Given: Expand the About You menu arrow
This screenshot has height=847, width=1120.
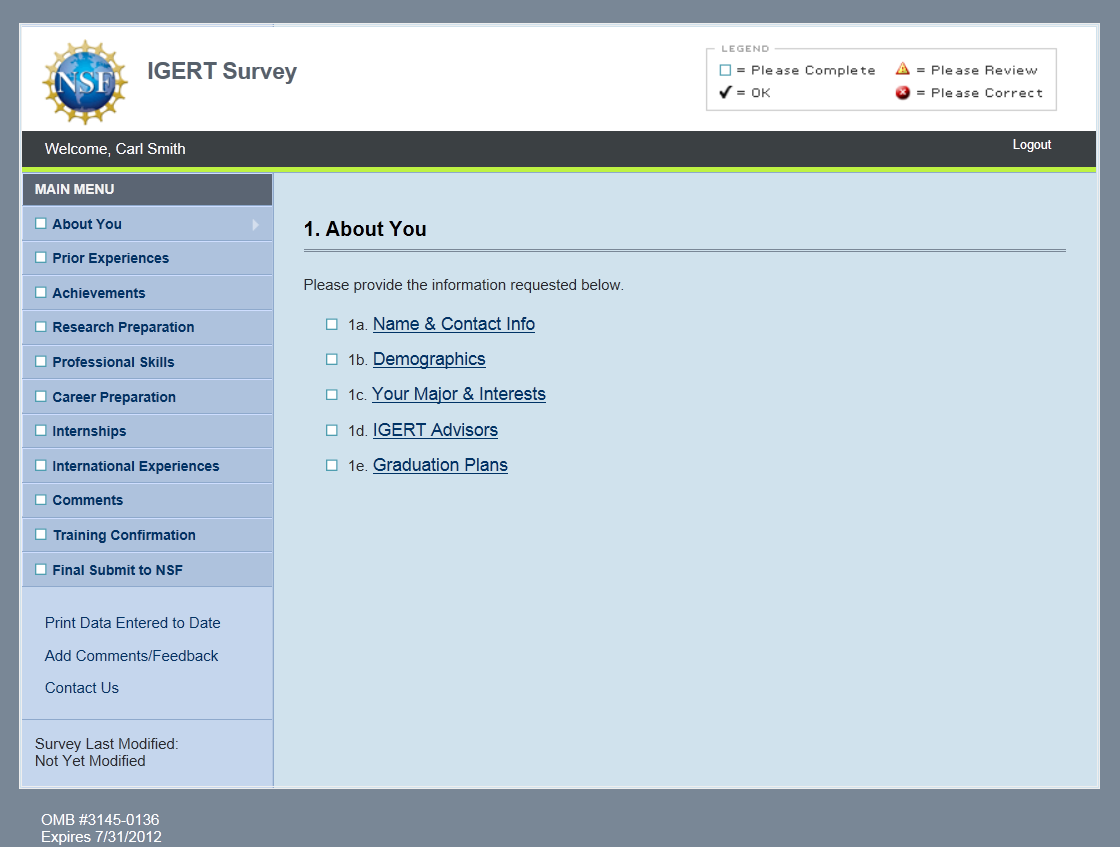Looking at the screenshot, I should point(255,224).
